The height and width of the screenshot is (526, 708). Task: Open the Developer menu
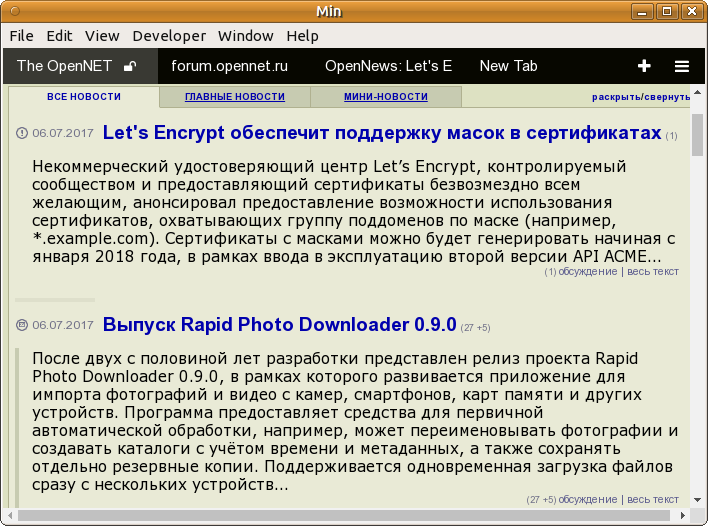click(x=169, y=36)
